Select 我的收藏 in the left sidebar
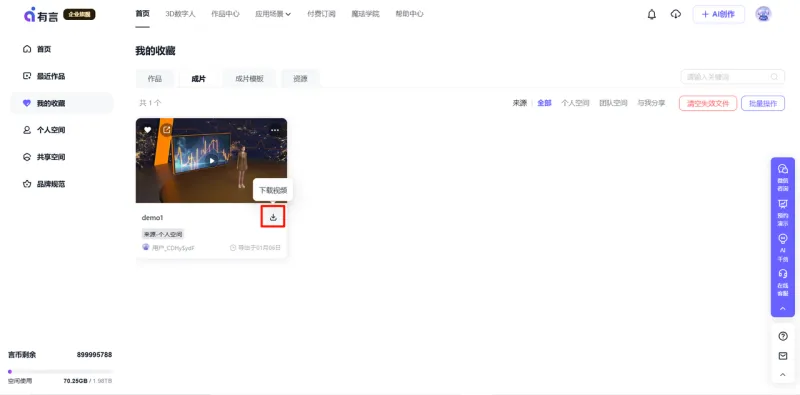800x395 pixels. 61,103
